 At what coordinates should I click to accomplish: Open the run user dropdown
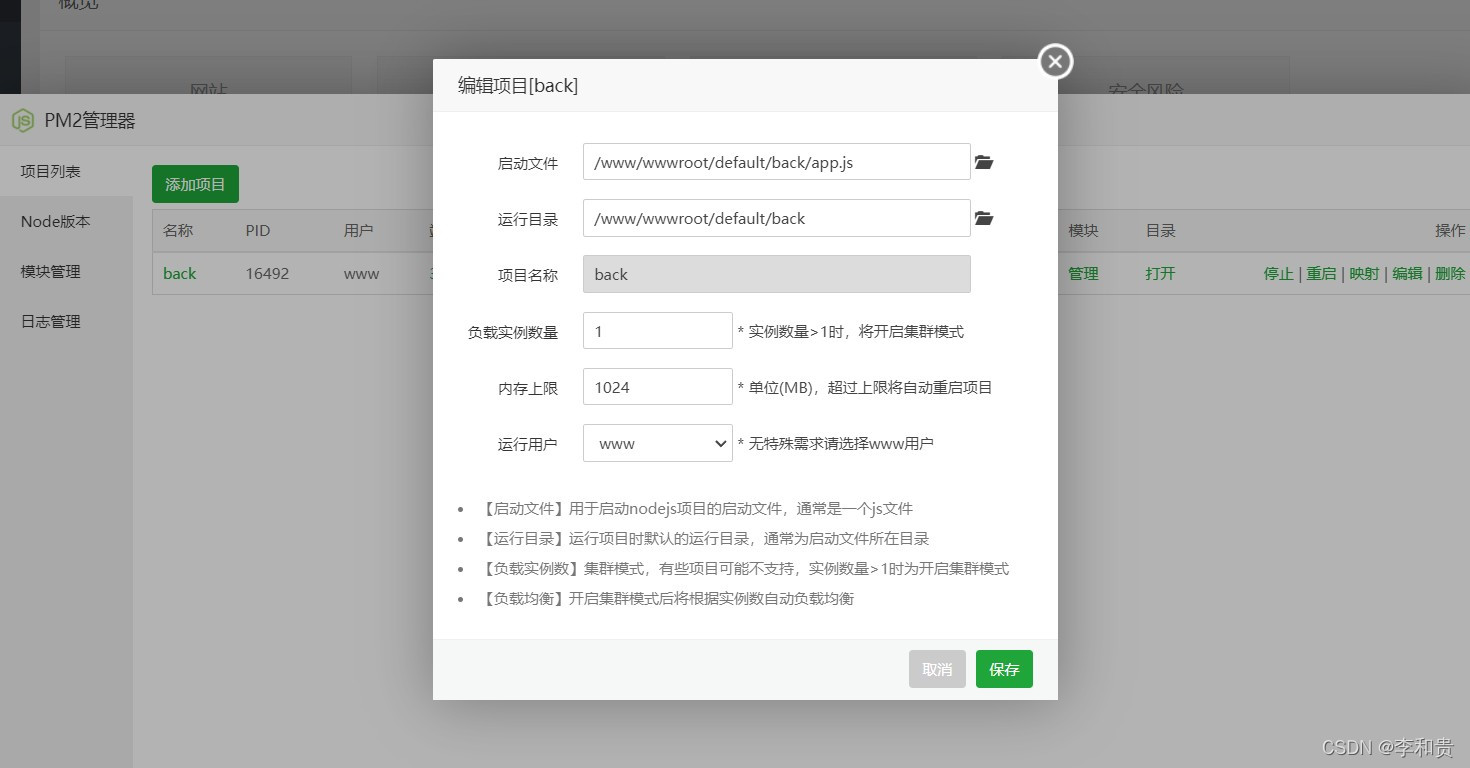tap(658, 443)
